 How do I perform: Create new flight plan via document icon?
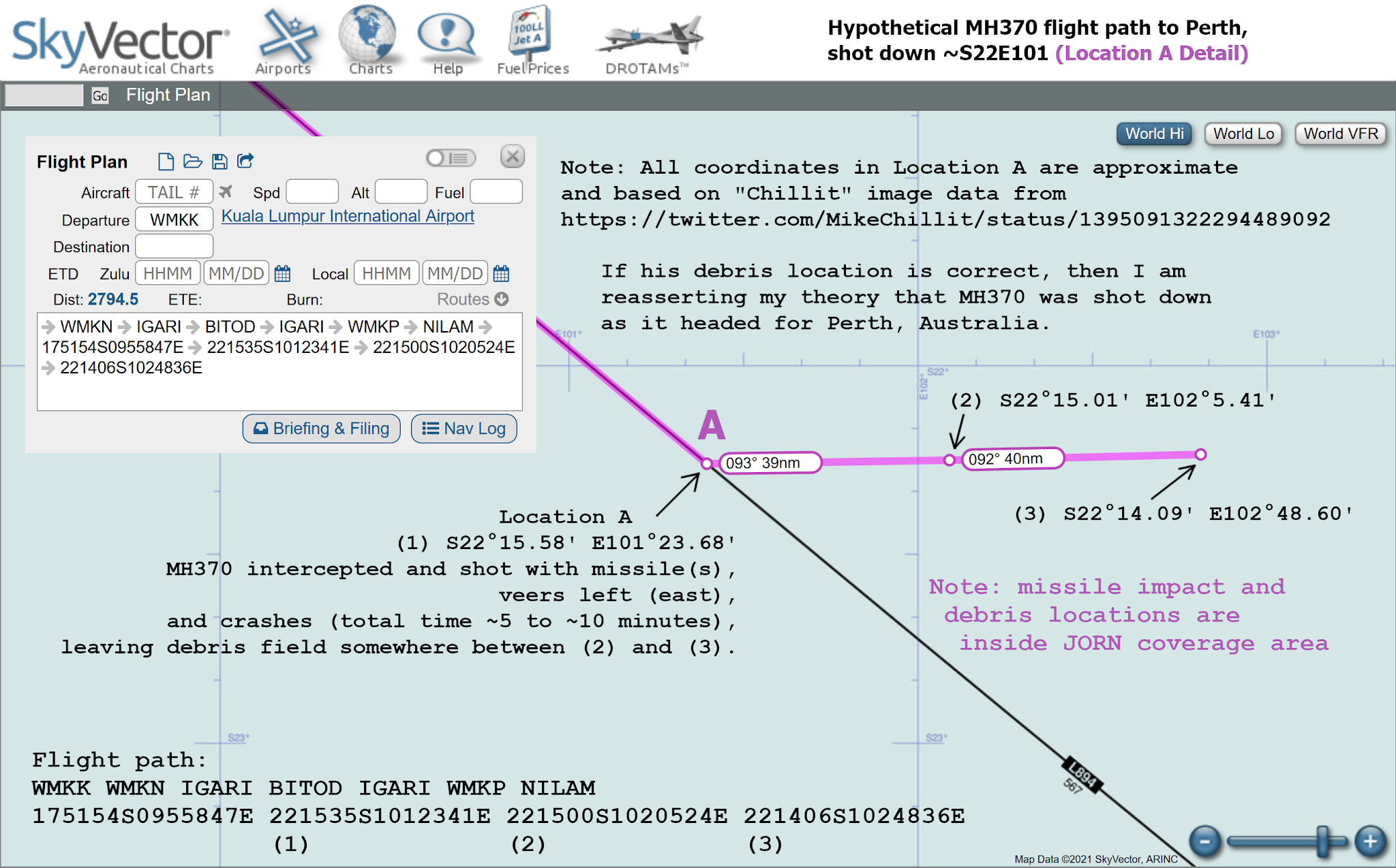click(x=166, y=161)
